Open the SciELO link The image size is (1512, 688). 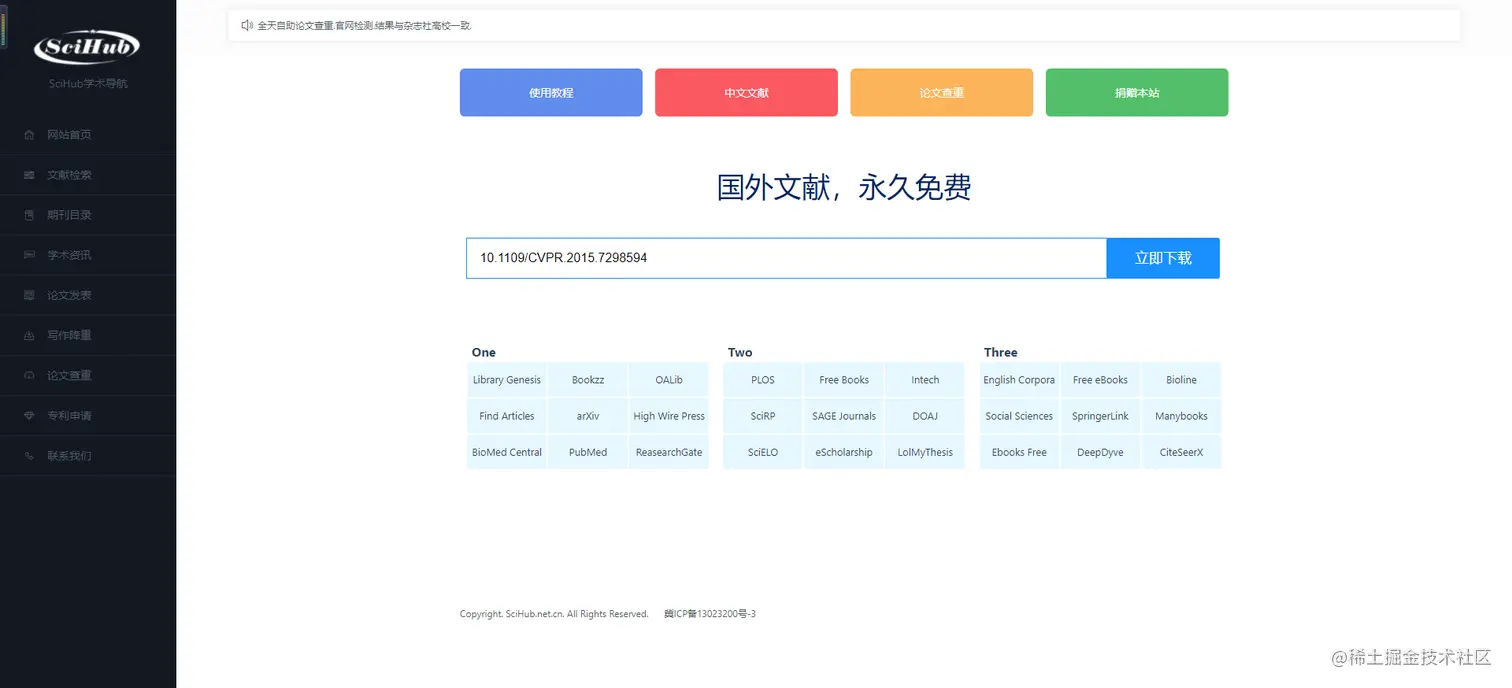pyautogui.click(x=763, y=452)
